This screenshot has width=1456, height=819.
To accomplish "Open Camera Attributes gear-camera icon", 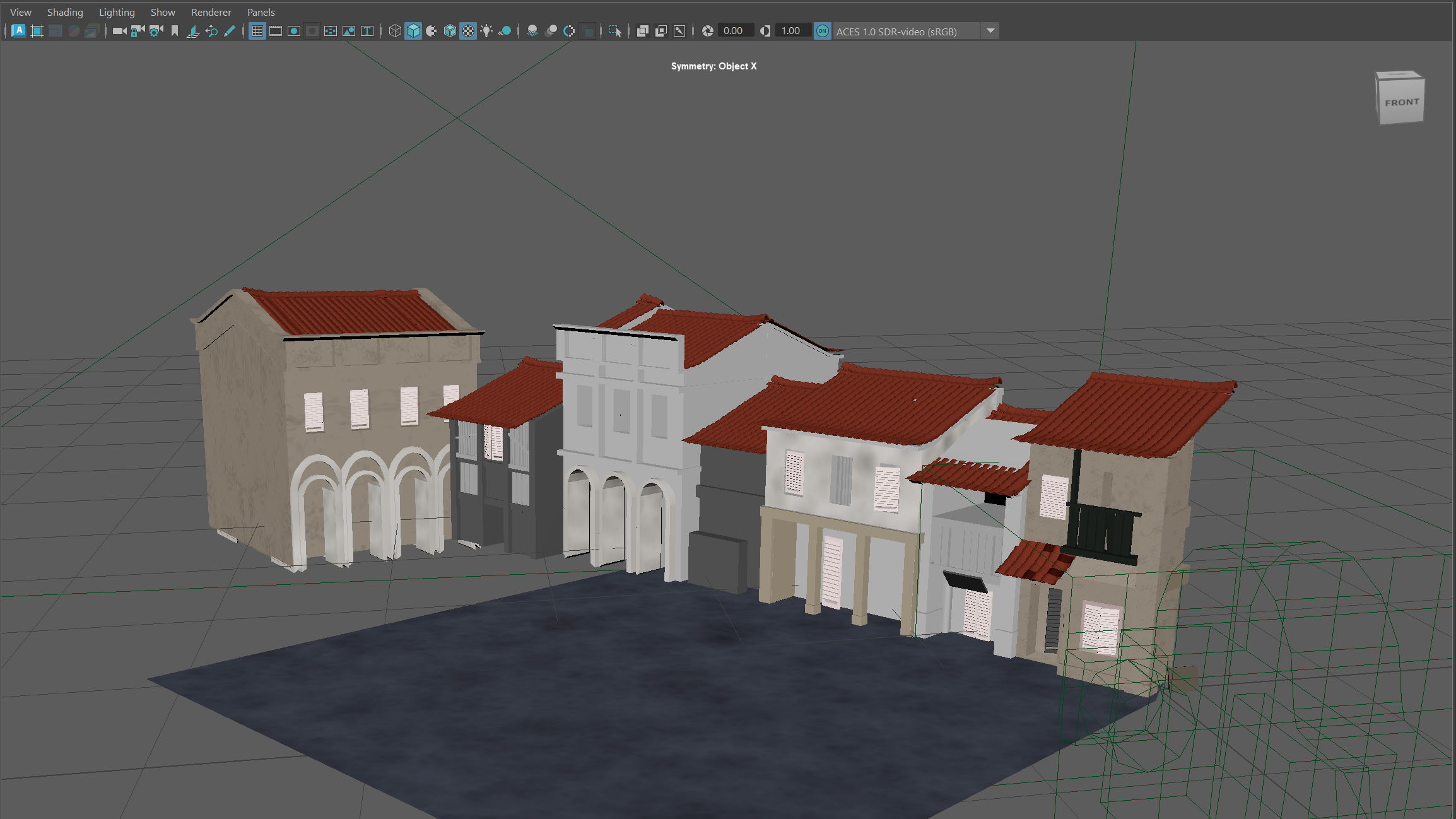I will 156,31.
